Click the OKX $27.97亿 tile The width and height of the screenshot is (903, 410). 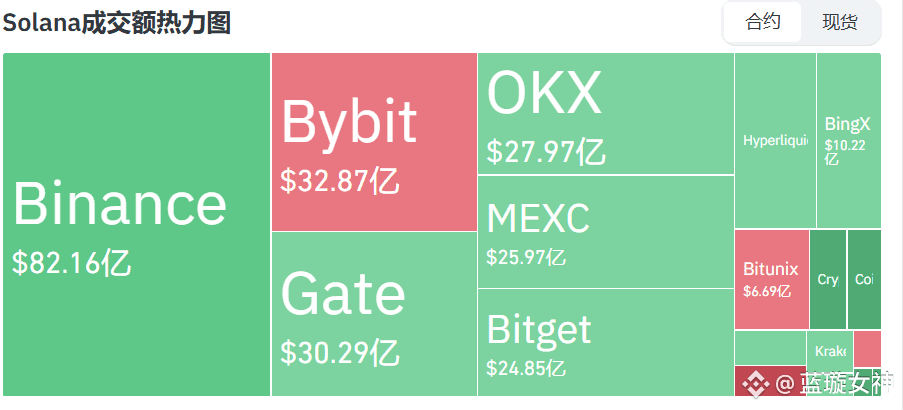click(606, 113)
